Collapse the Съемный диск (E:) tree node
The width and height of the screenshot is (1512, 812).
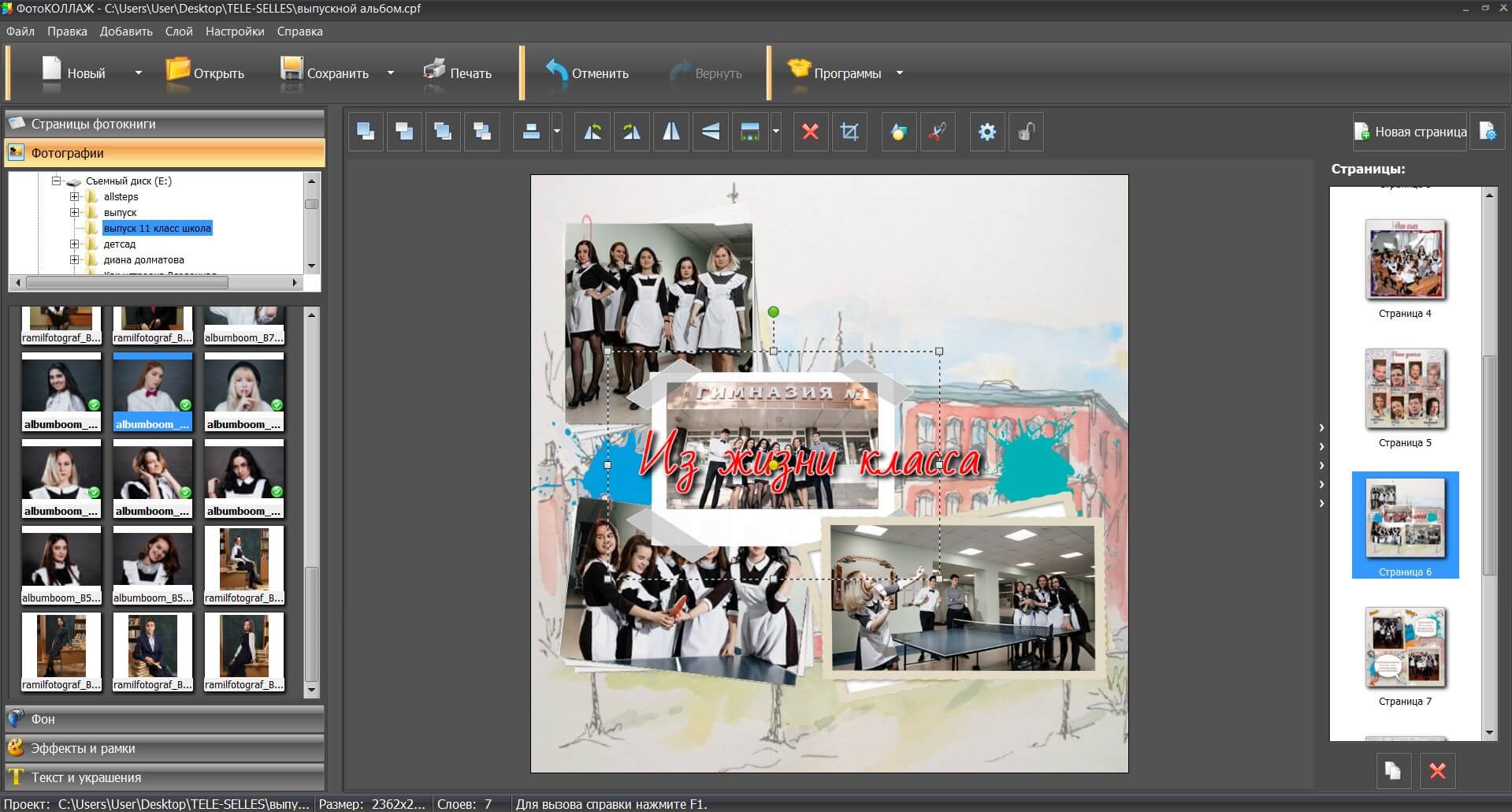pyautogui.click(x=57, y=181)
